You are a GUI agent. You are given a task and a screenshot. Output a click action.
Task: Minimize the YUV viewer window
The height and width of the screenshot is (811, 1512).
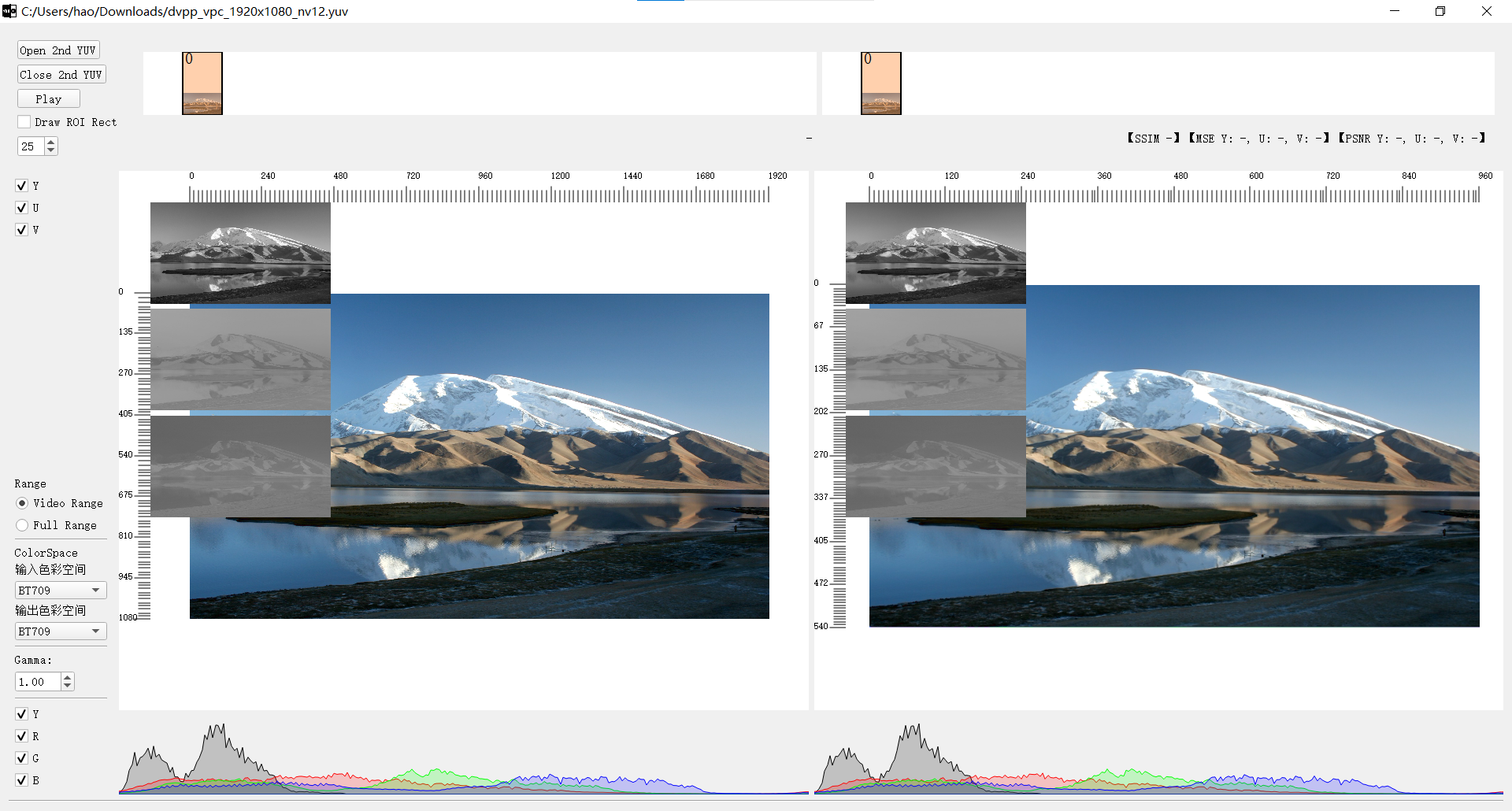pyautogui.click(x=1395, y=11)
